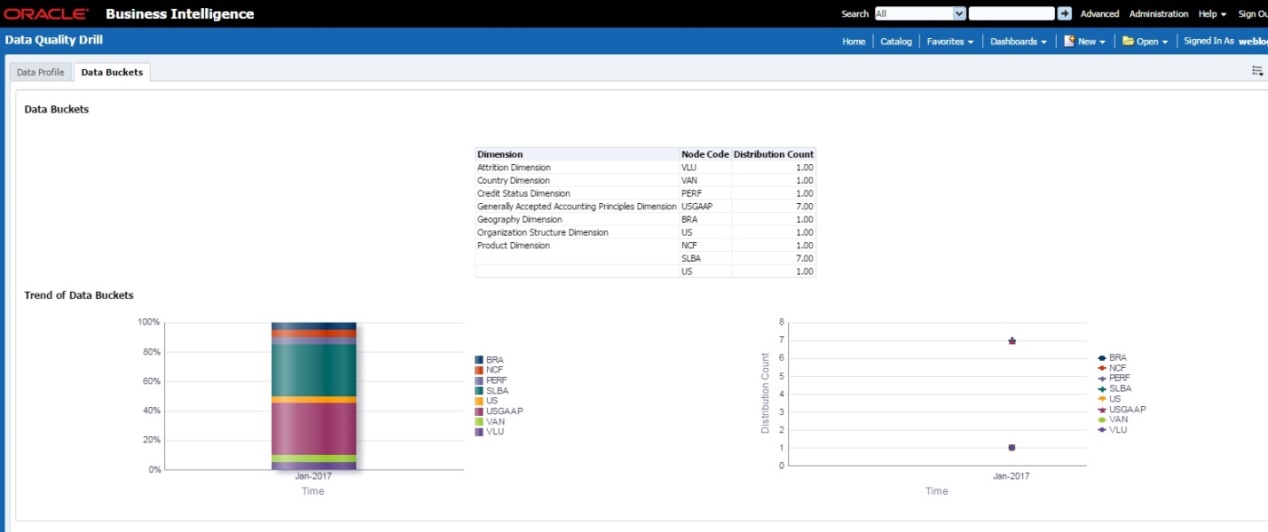The width and height of the screenshot is (1268, 532).
Task: Expand the Help menu
Action: (x=1212, y=14)
